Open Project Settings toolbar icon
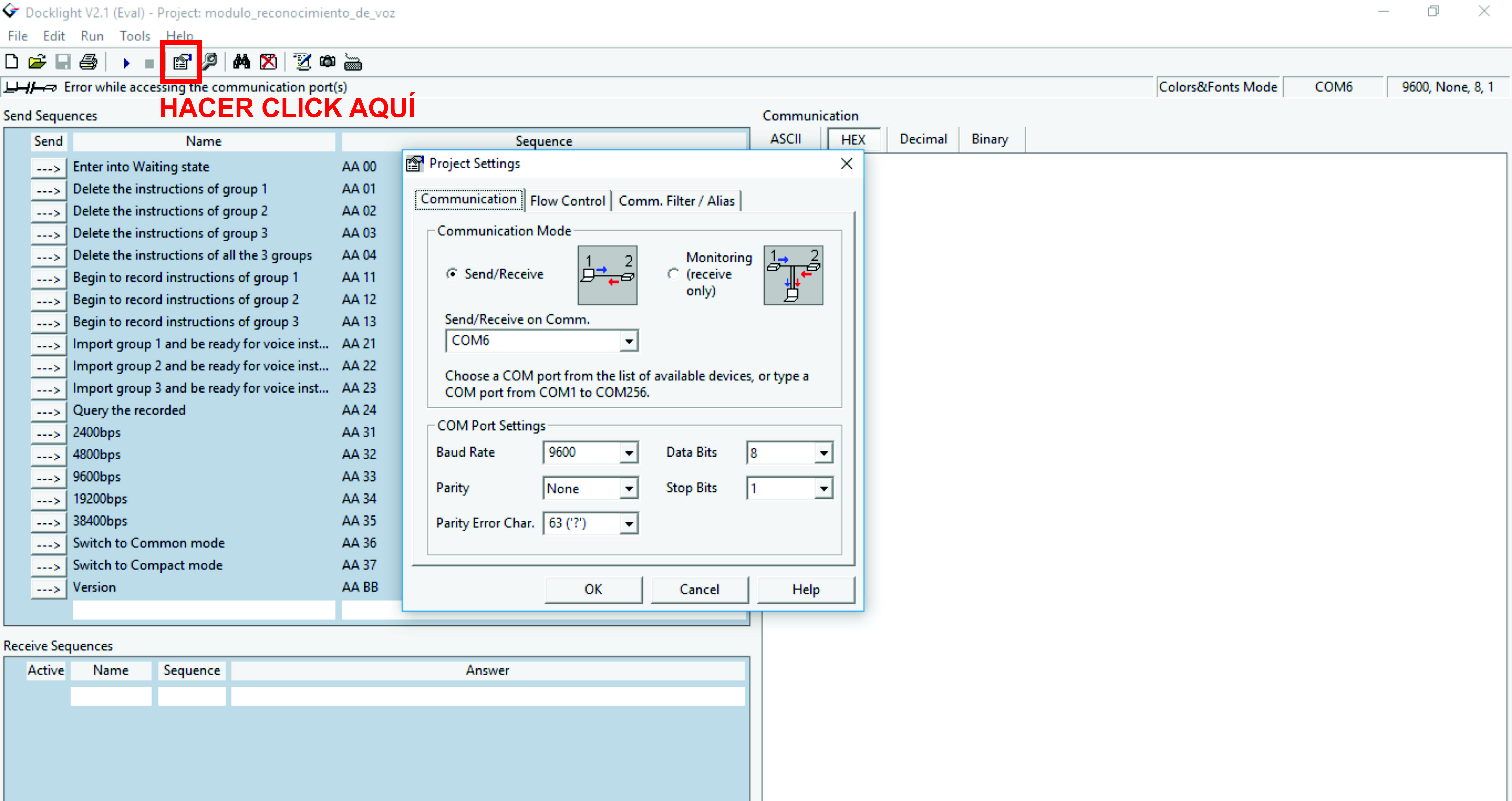Screen dimensions: 1512x801 182,62
